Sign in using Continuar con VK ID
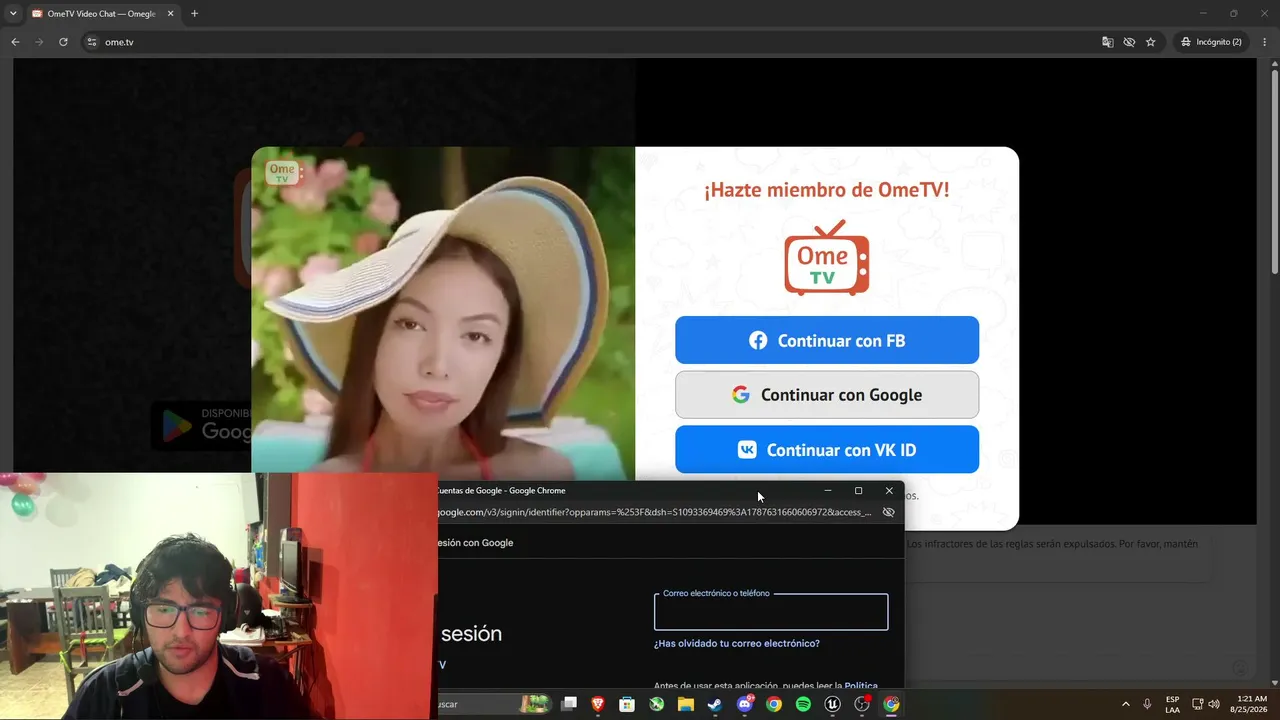1280x720 pixels. tap(827, 450)
